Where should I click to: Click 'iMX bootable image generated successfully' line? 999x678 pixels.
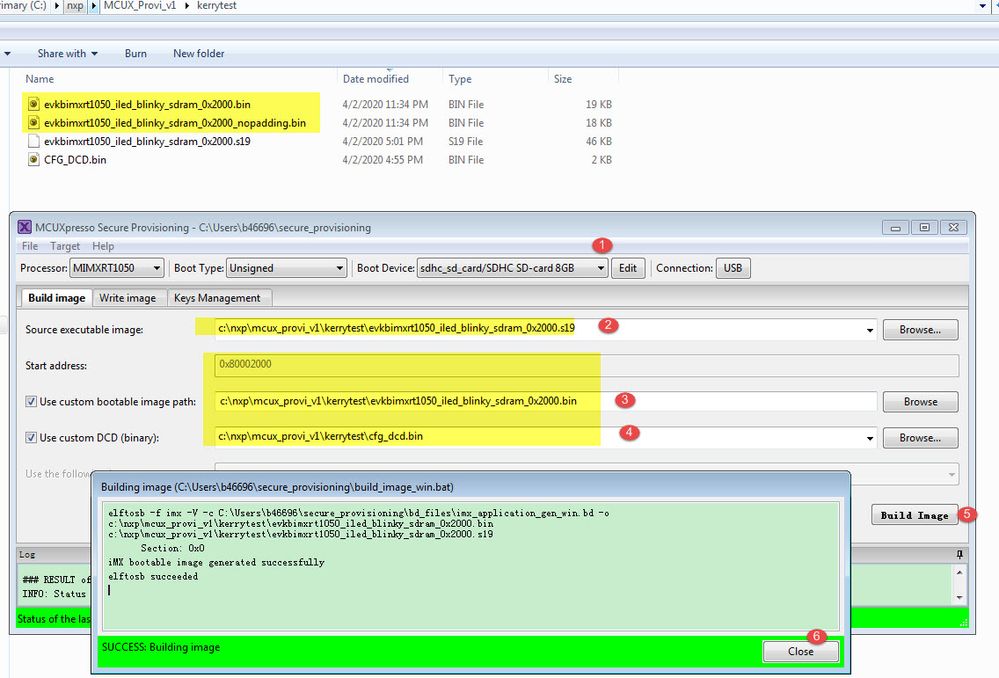click(216, 562)
